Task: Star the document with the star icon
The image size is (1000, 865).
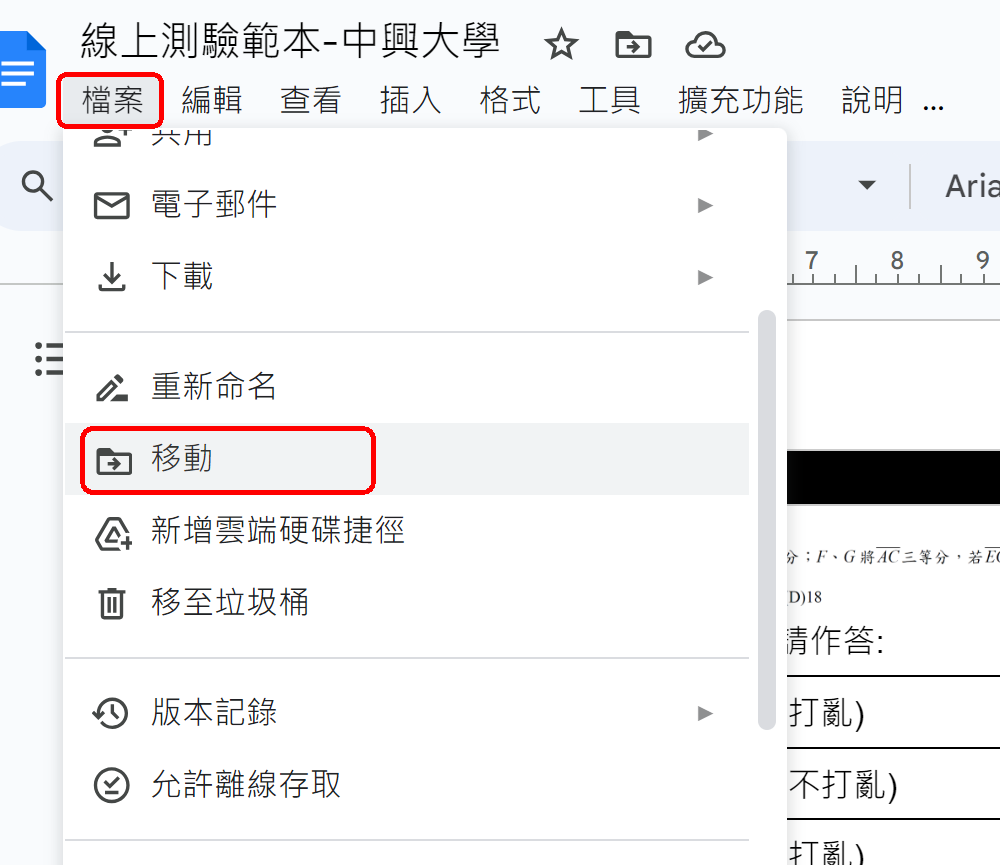Action: pyautogui.click(x=561, y=44)
